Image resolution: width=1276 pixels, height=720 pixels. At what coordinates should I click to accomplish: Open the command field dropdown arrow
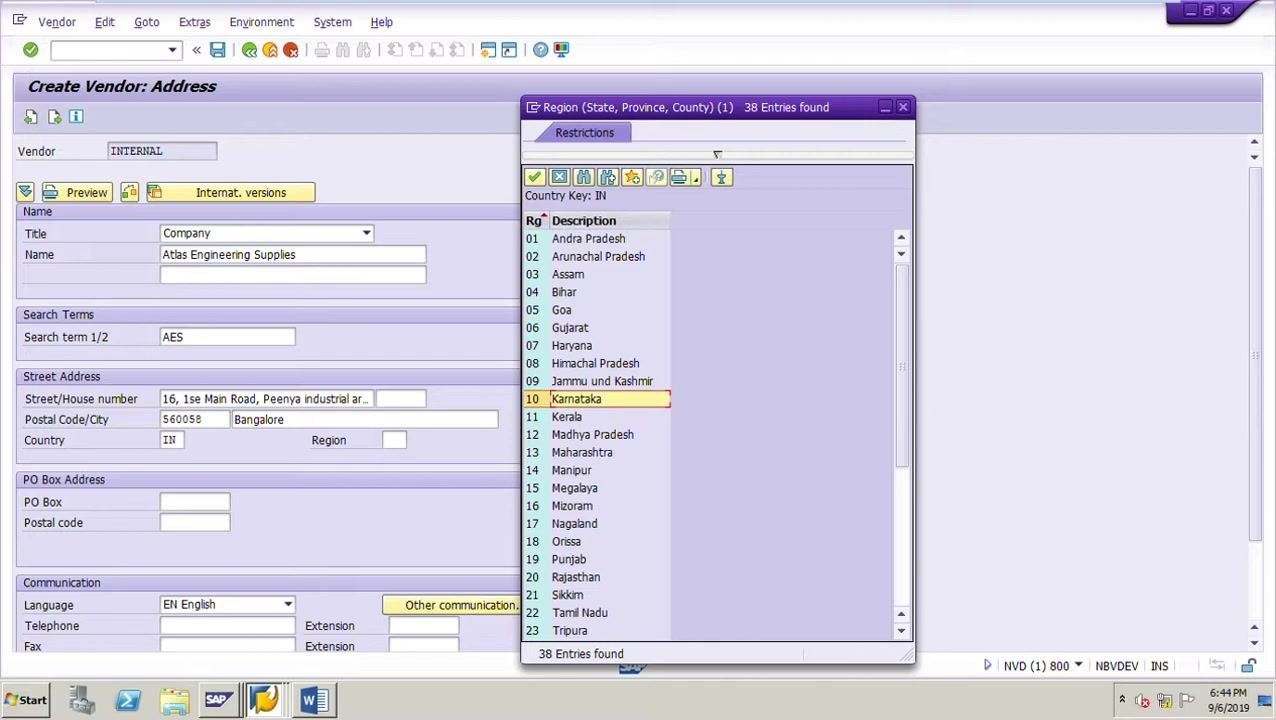pos(171,50)
